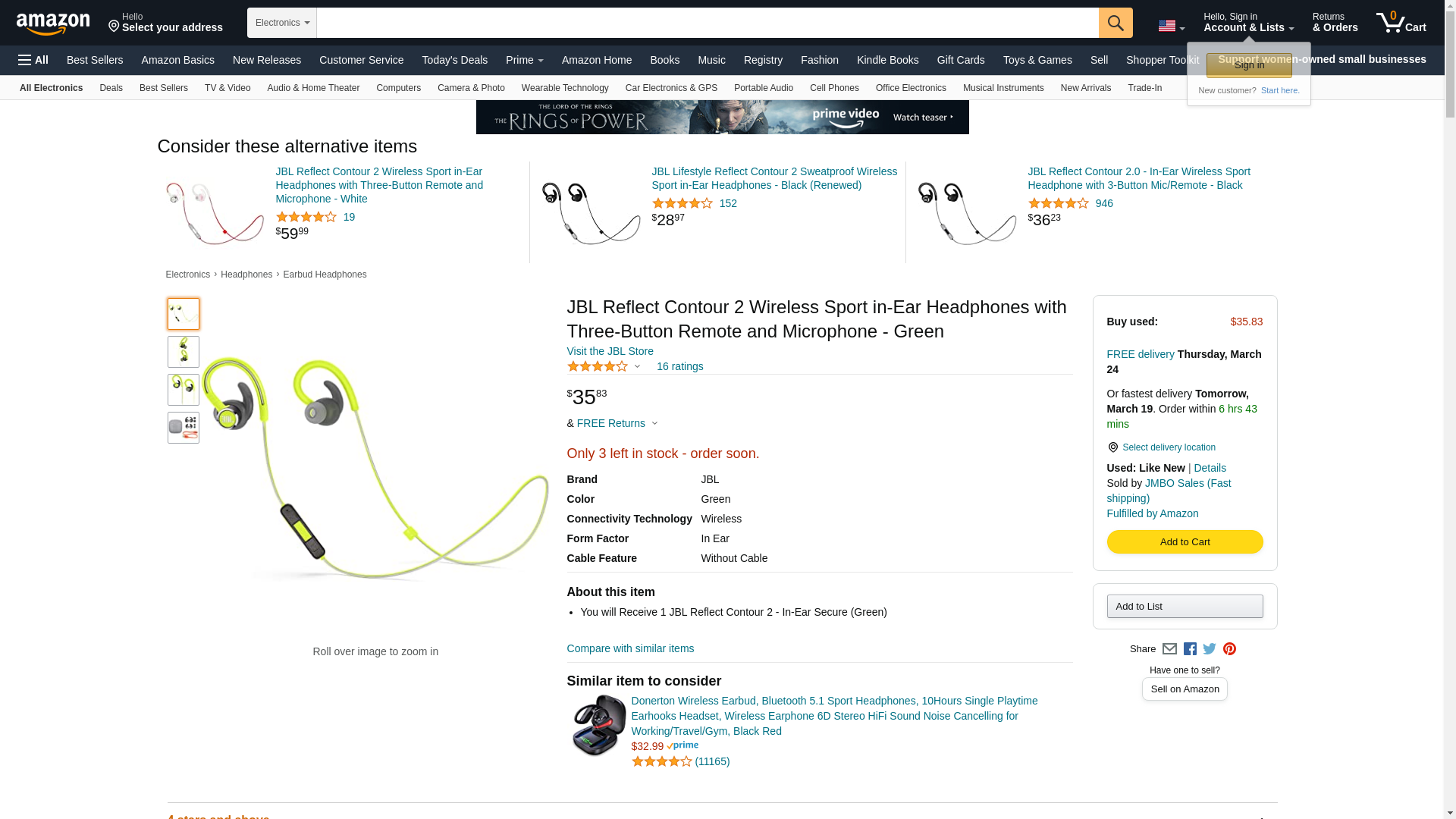Open Today's Deals in navigation bar
1456x819 pixels.
[454, 60]
